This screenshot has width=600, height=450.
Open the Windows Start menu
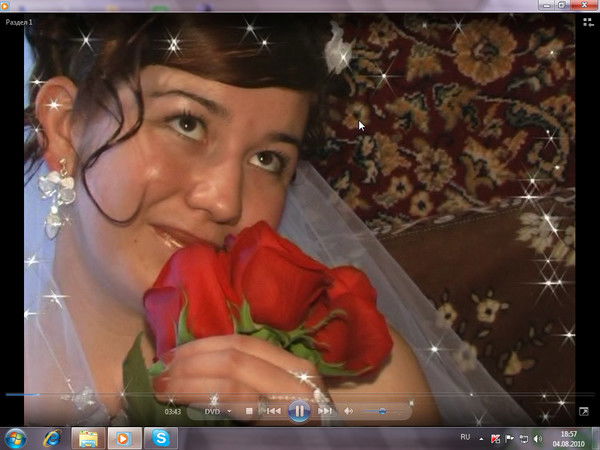16,438
